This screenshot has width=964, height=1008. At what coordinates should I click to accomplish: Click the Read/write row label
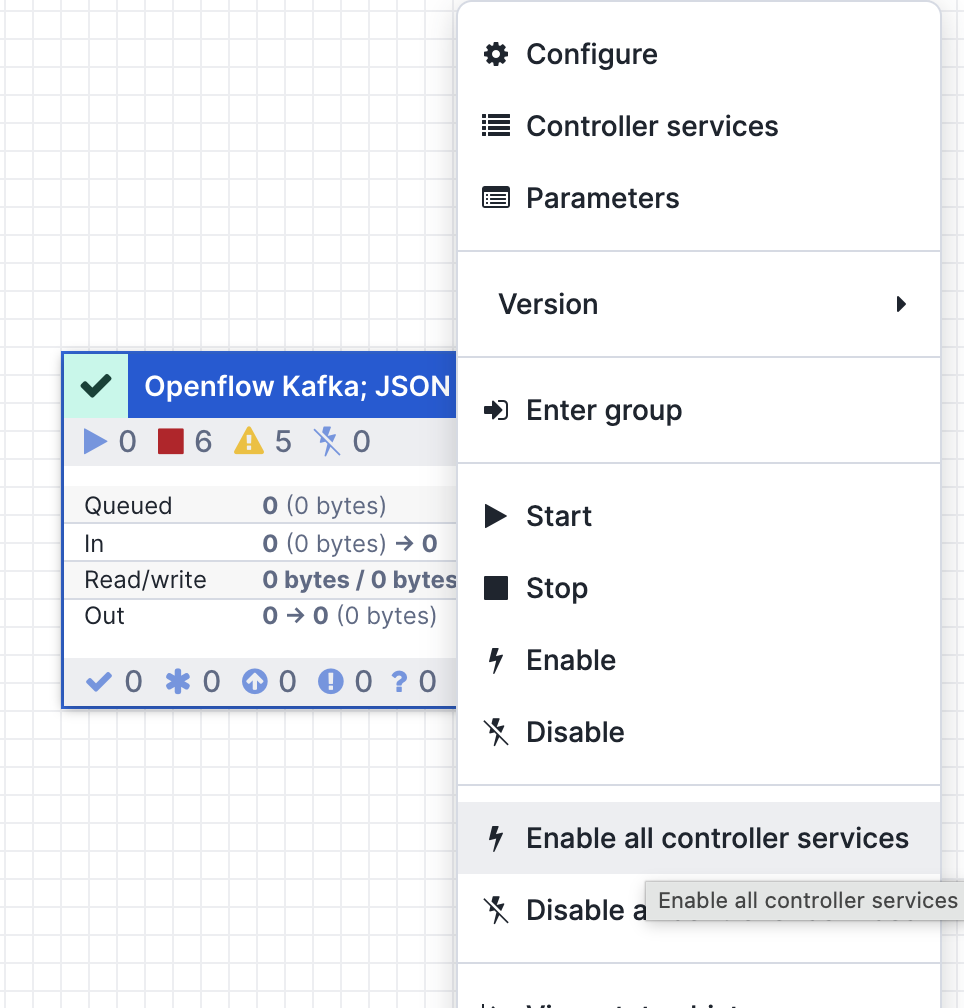point(145,580)
